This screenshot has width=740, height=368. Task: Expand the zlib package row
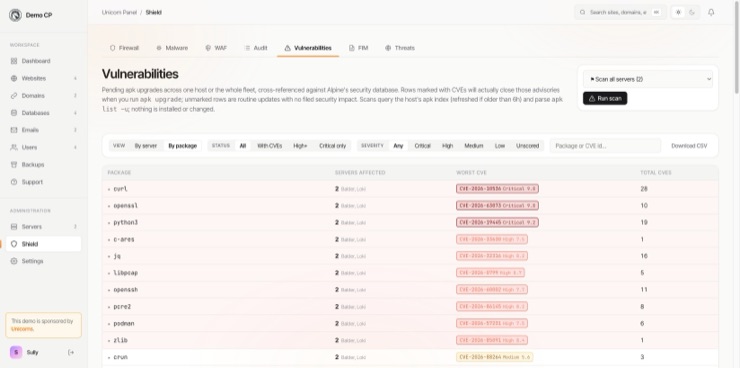pyautogui.click(x=410, y=340)
